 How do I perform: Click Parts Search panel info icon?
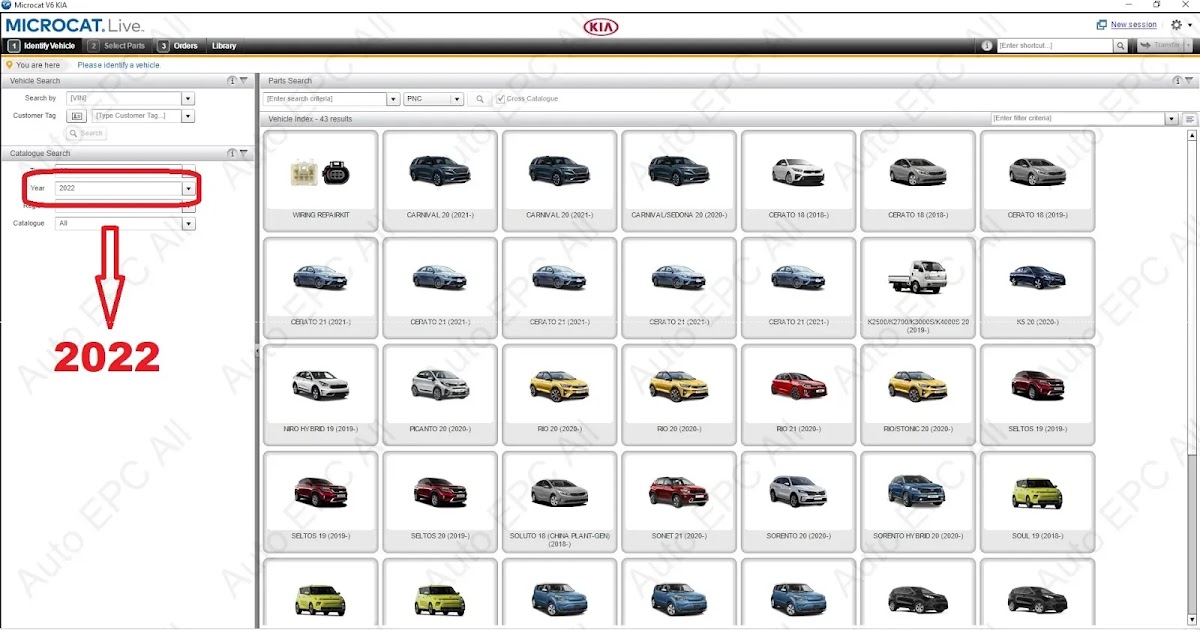click(1177, 81)
